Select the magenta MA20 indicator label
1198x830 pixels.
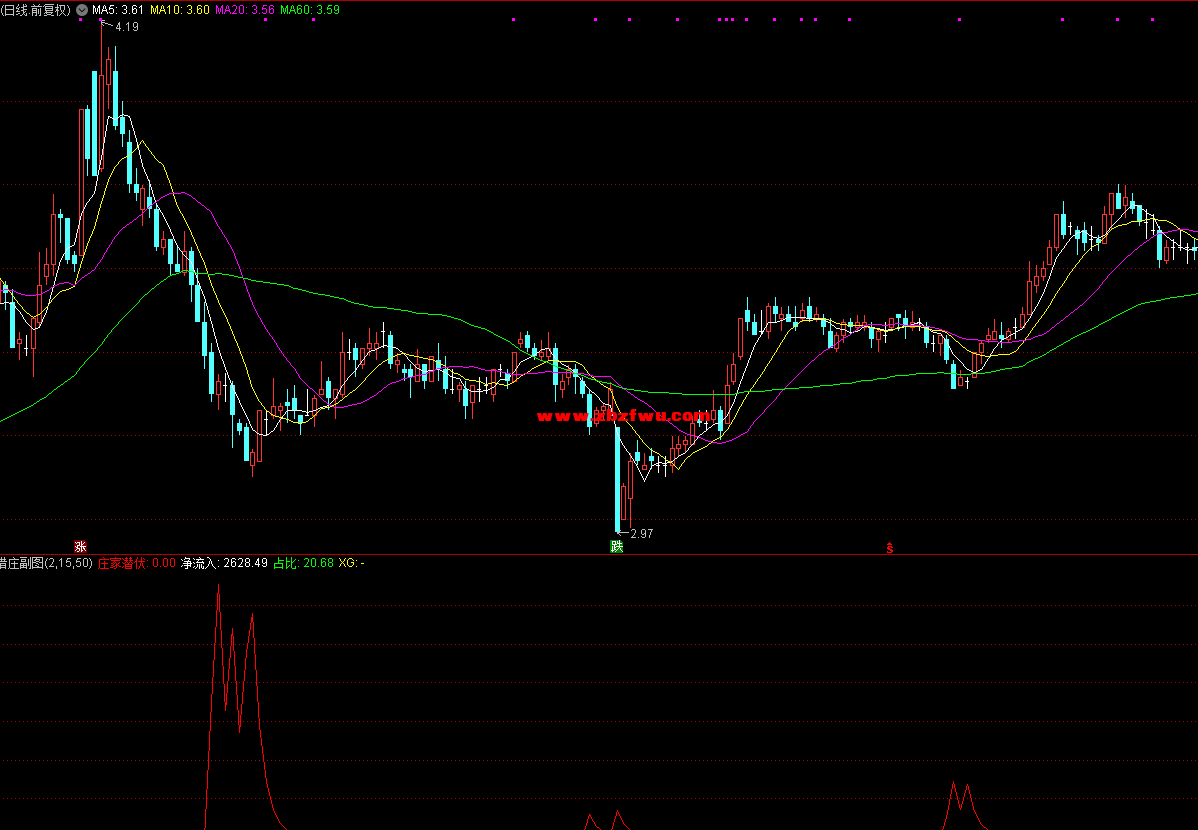(245, 10)
